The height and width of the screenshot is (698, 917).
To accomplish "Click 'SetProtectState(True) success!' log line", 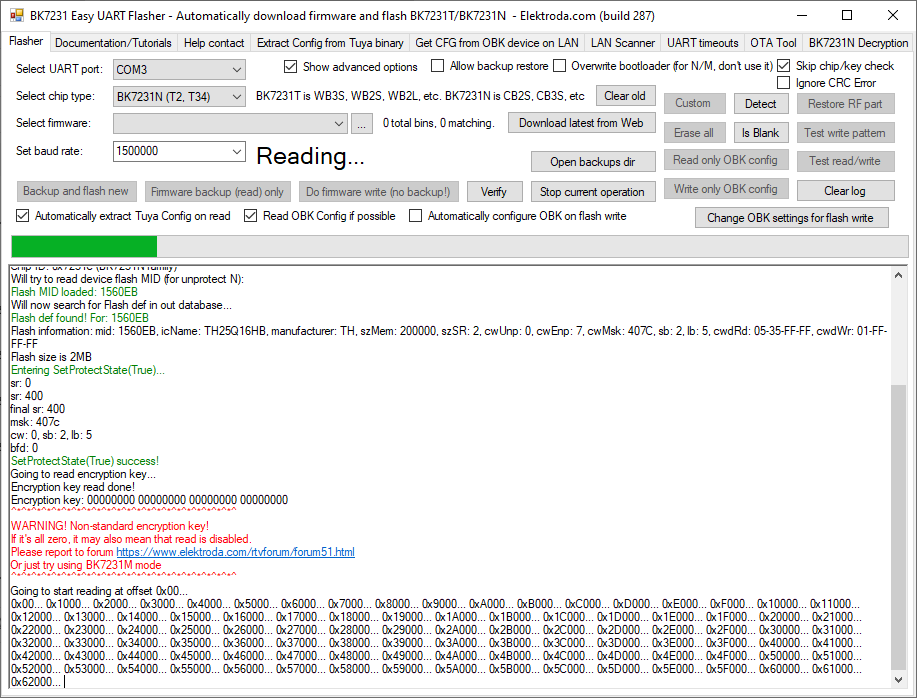I will coord(85,461).
